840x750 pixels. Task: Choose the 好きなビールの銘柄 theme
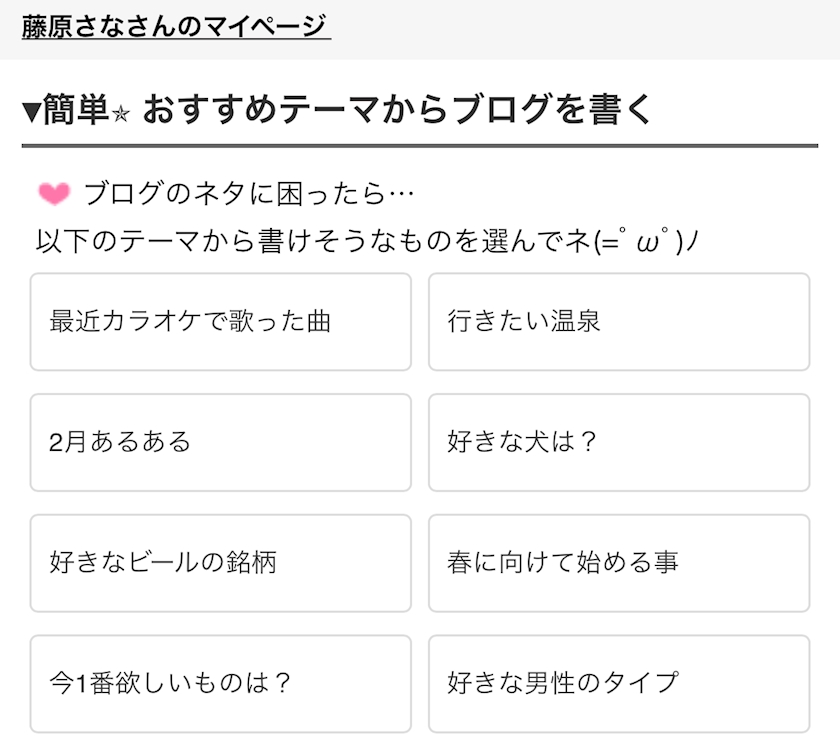[x=220, y=563]
